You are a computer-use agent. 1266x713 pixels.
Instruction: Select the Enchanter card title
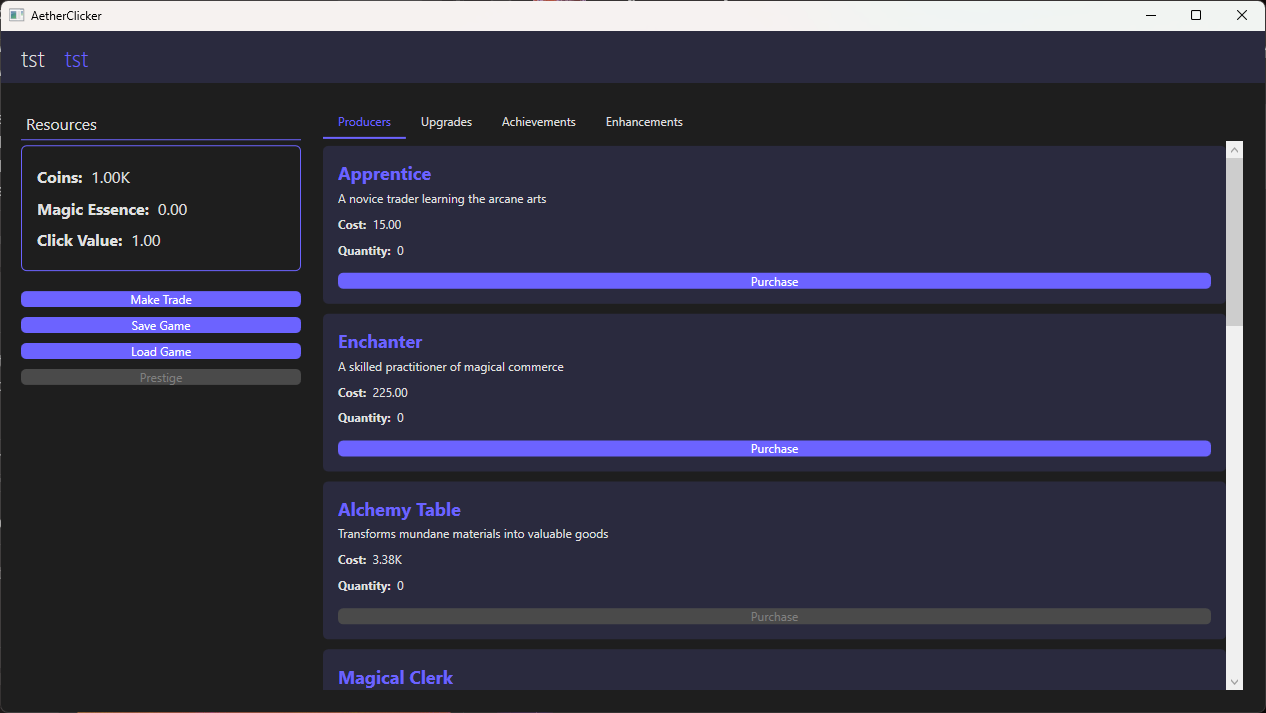point(380,342)
